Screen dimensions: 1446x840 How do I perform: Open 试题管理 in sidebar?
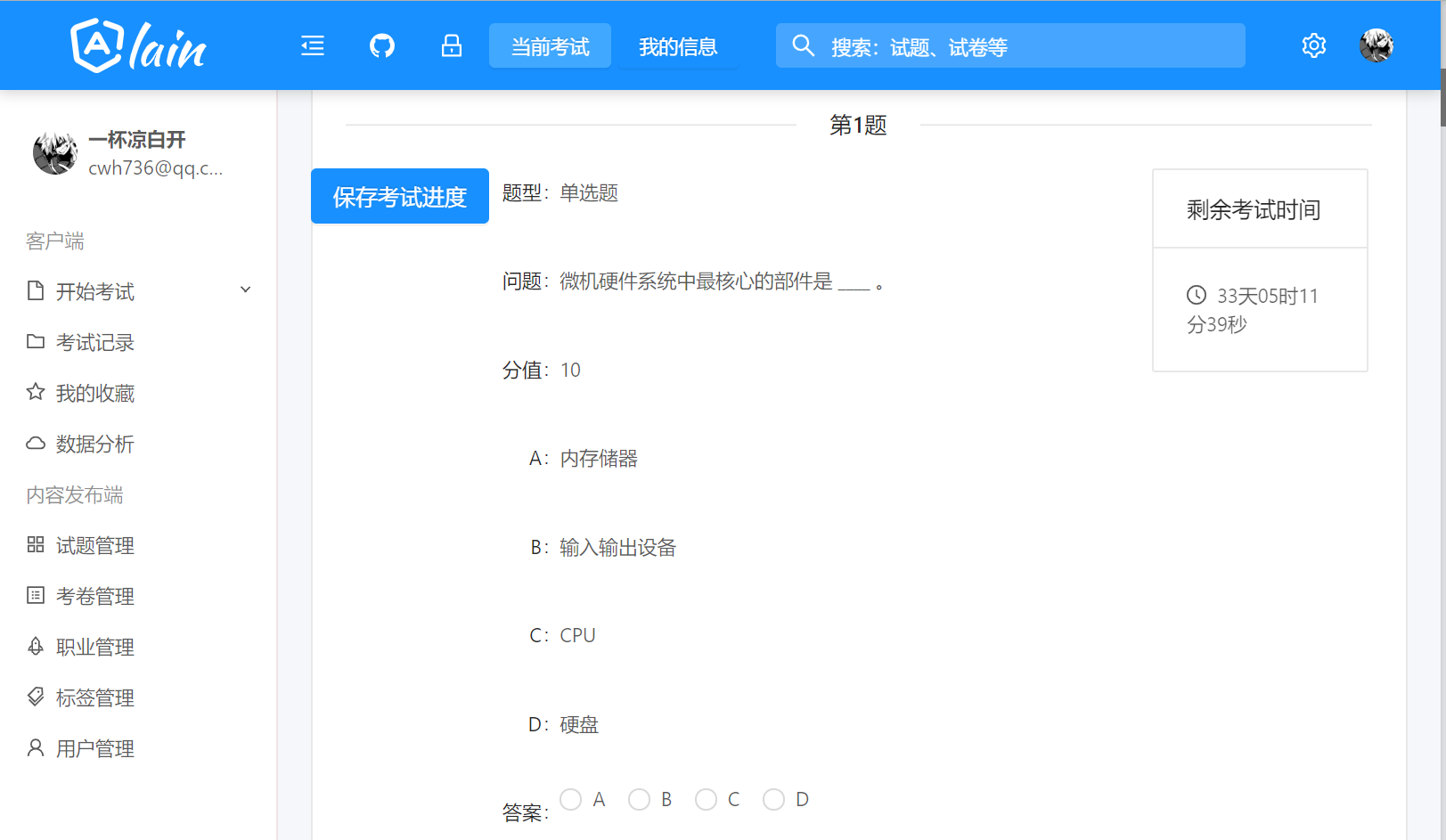(94, 545)
